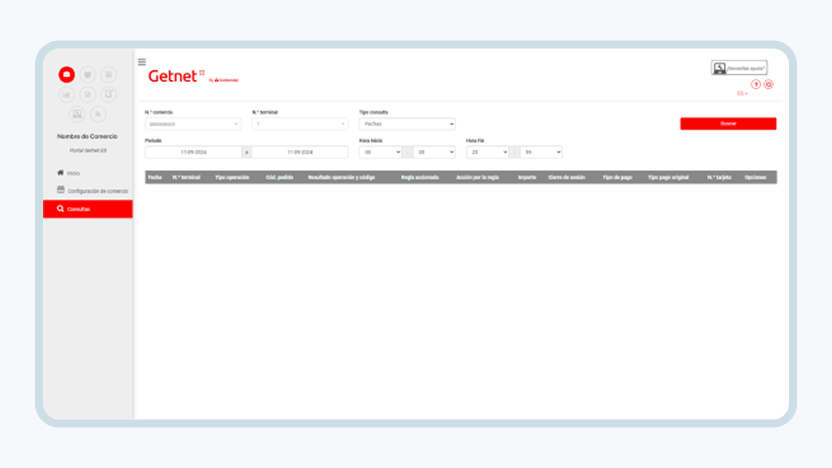This screenshot has height=468, width=832.
Task: Click the red briefcase icon in sidebar
Action: pos(66,75)
